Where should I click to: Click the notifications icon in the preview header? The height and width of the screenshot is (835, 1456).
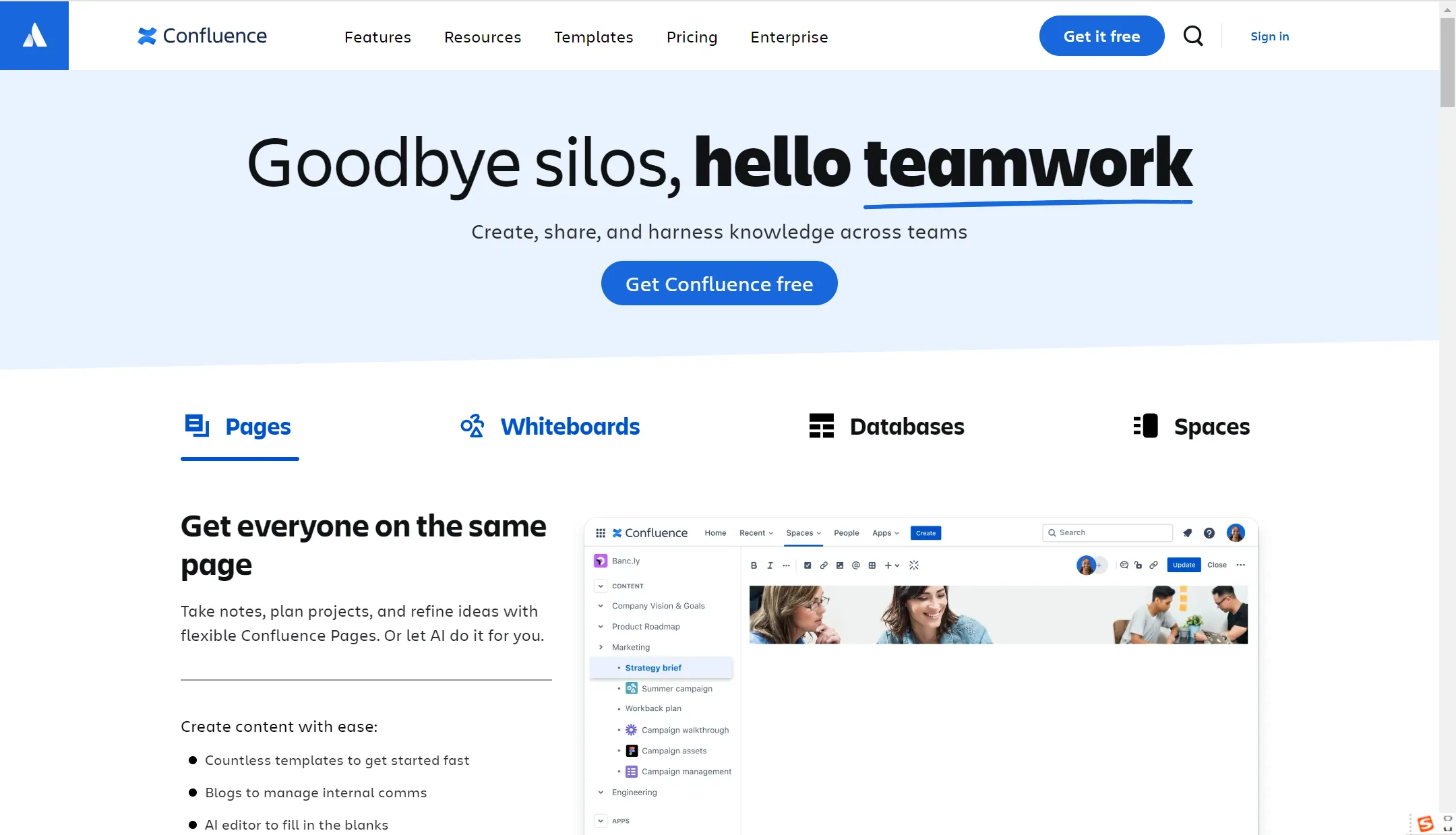click(x=1188, y=533)
